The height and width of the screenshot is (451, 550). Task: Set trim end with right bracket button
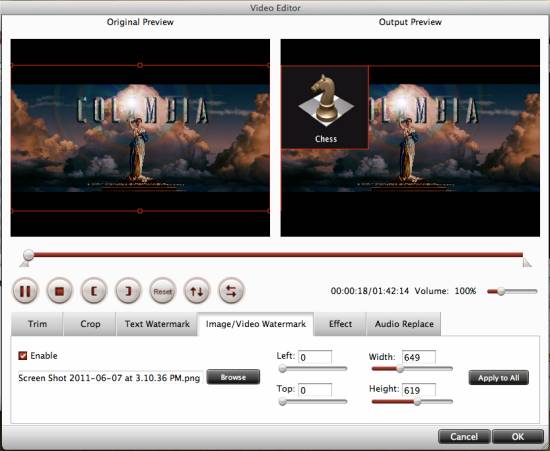(x=128, y=291)
